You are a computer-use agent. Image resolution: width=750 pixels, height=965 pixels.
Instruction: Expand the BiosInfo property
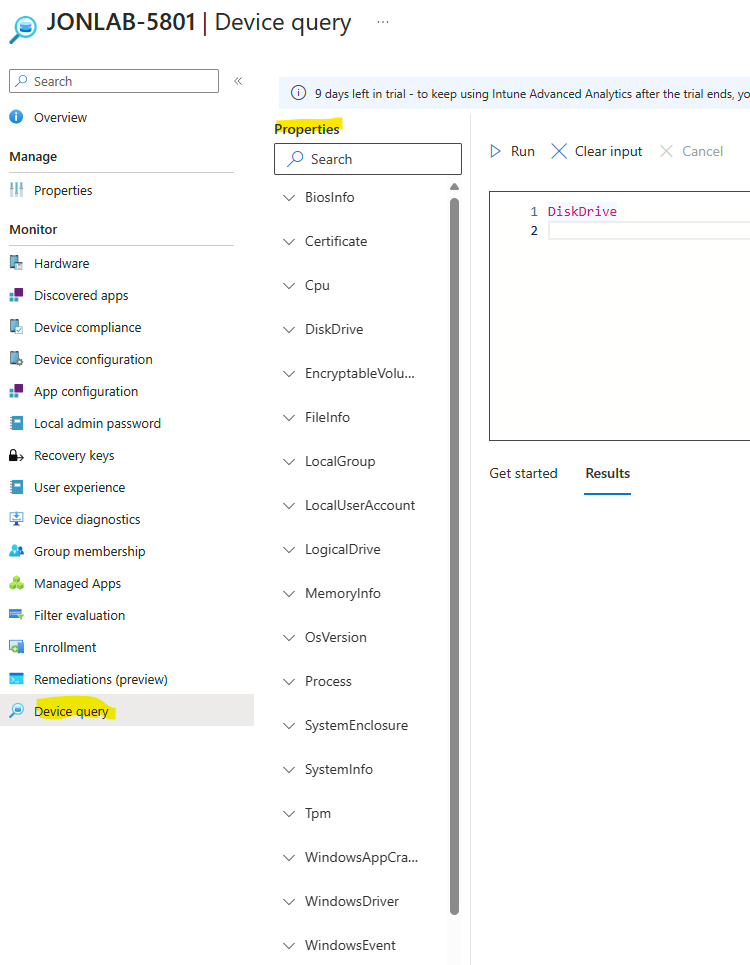click(x=289, y=198)
